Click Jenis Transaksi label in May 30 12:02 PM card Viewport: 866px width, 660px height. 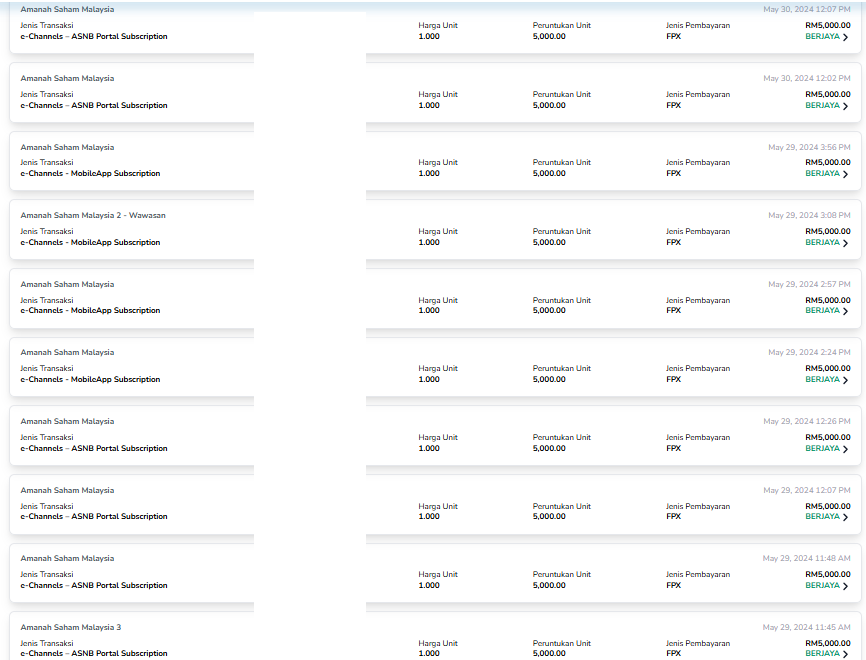[x=47, y=94]
